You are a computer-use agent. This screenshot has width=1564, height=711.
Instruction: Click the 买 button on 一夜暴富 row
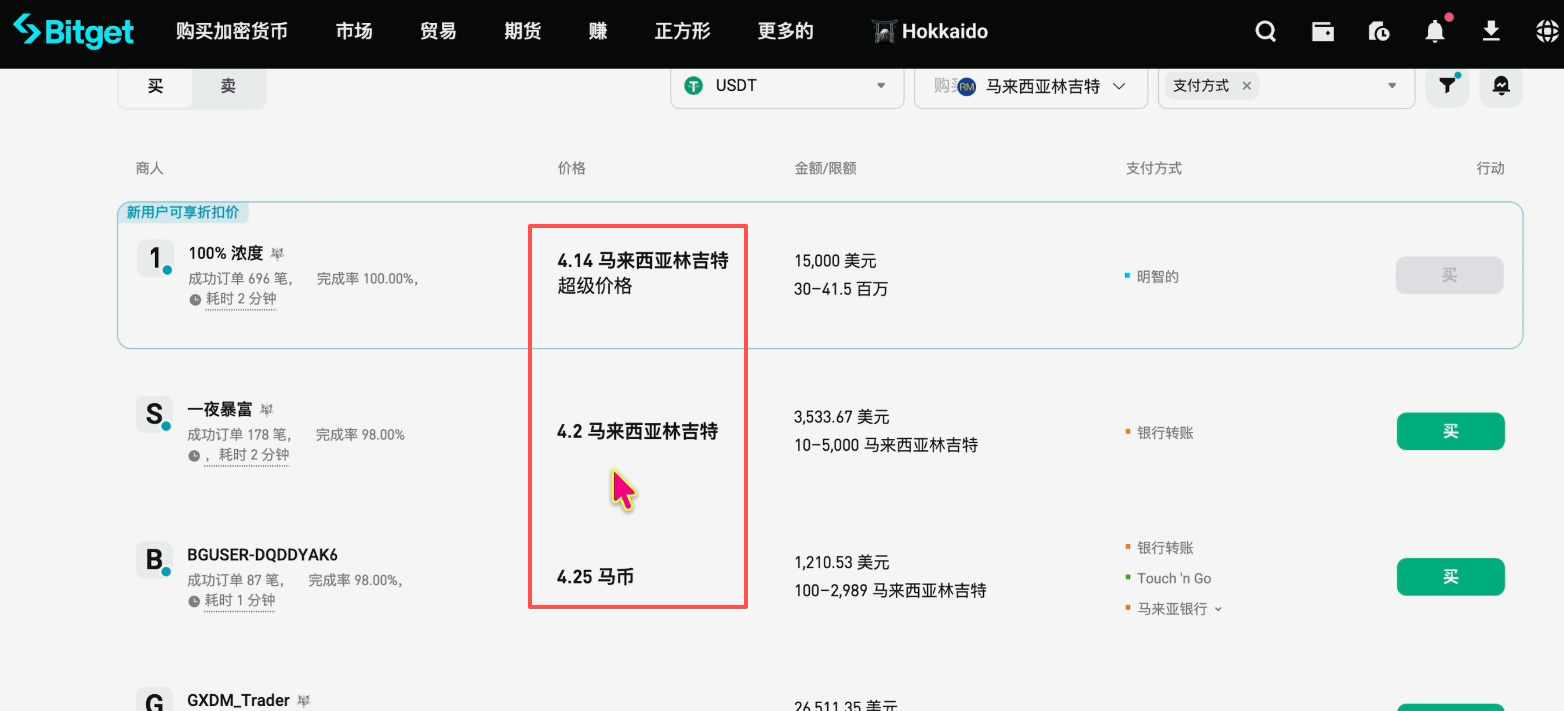point(1450,431)
